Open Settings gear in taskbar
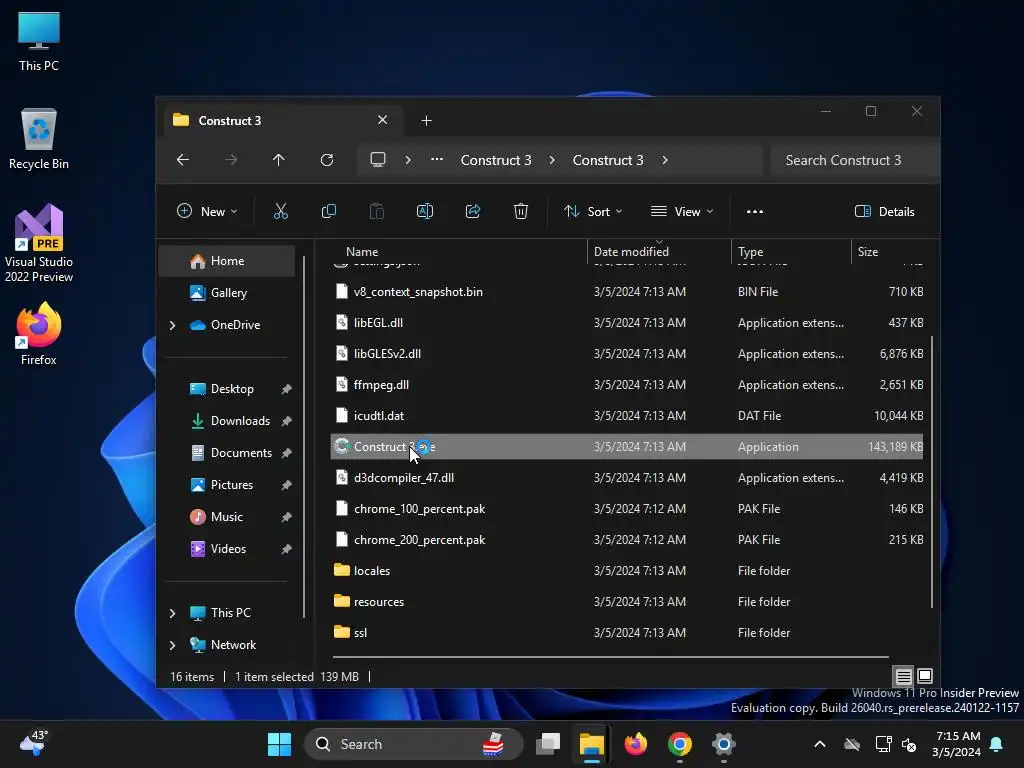Screen dimensions: 1024x768 [x=724, y=744]
